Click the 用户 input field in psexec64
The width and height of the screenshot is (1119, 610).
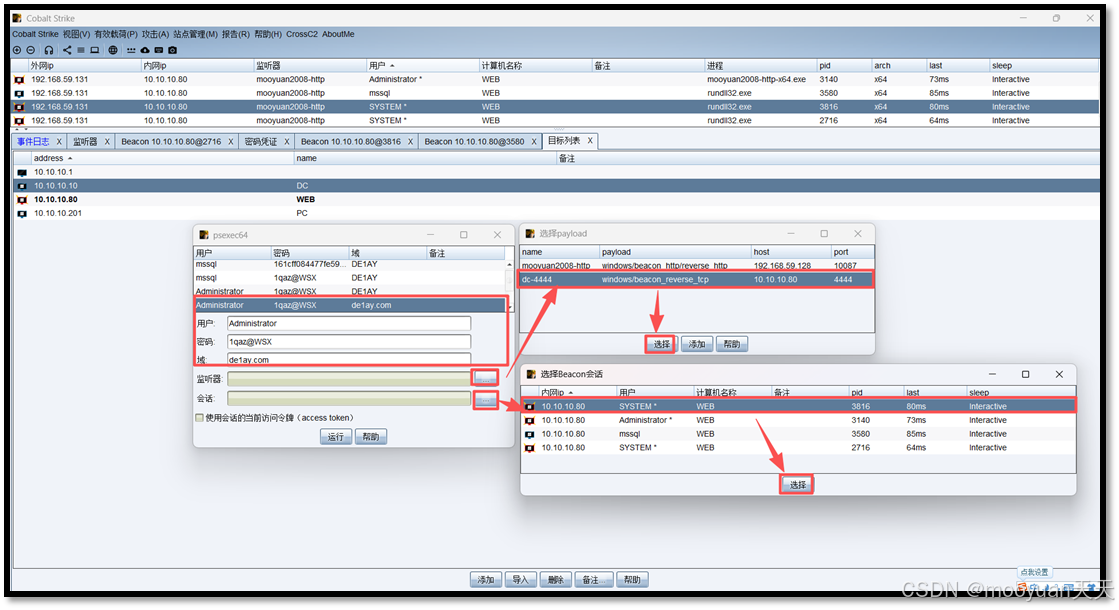pos(349,324)
